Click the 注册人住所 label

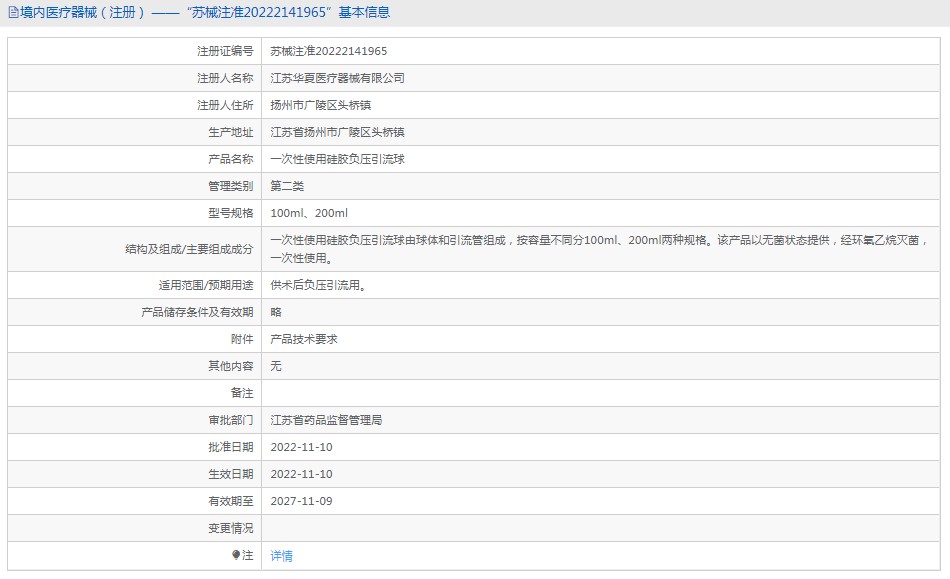225,105
